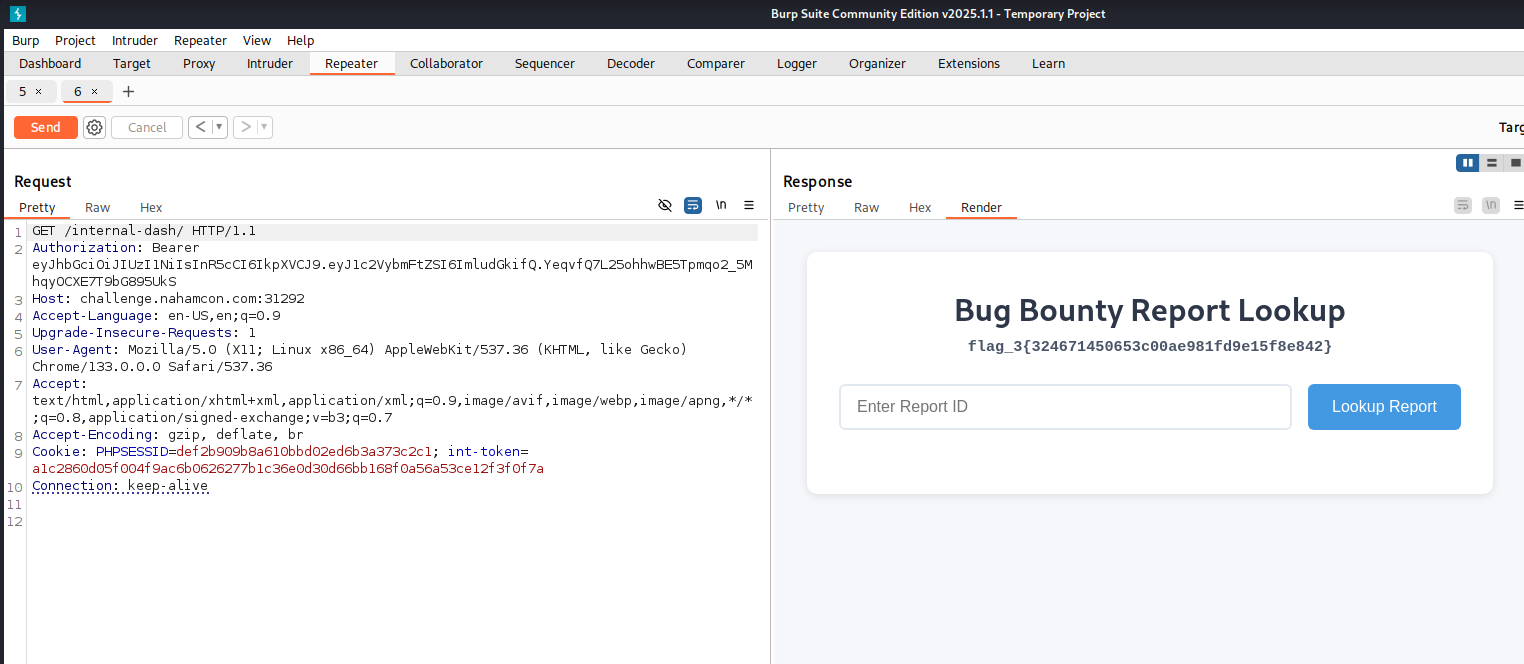
Task: Click the Lookup Report button
Action: (x=1384, y=407)
